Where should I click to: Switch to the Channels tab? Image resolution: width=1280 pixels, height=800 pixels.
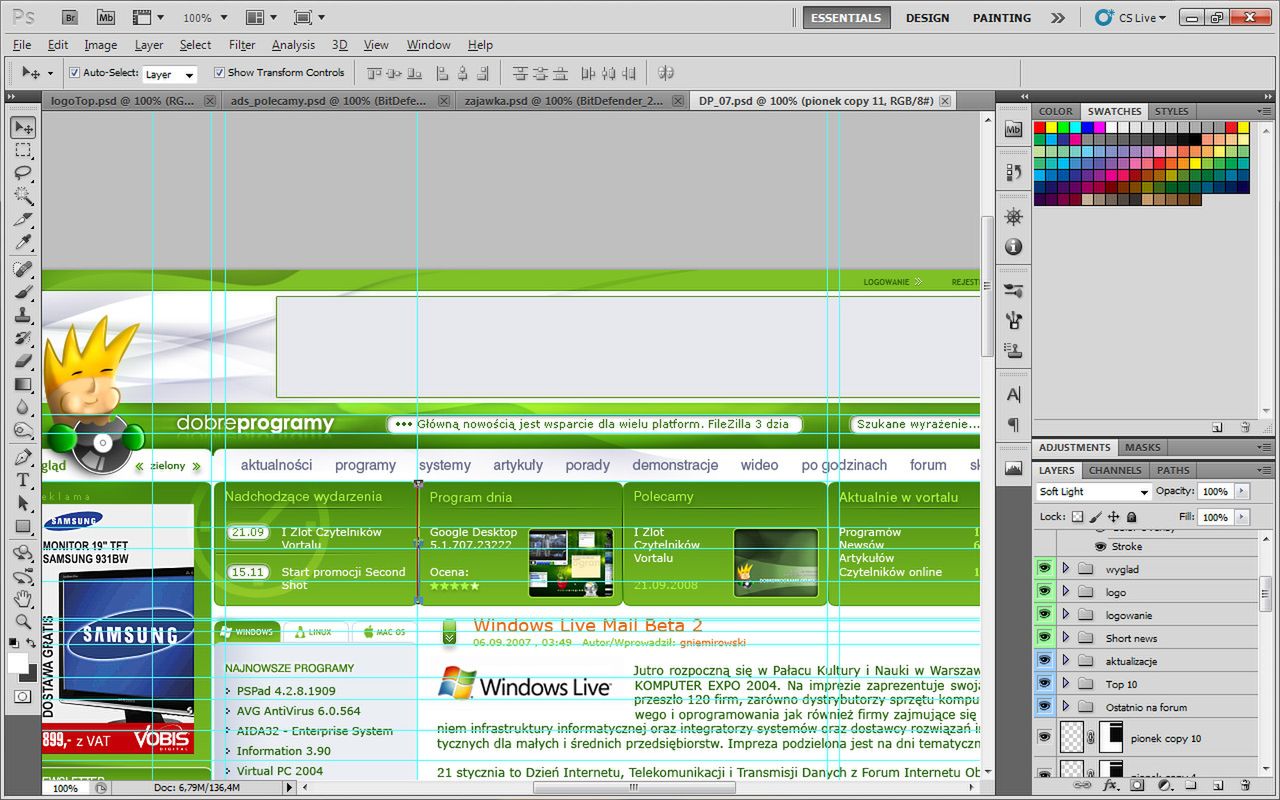coord(1115,470)
